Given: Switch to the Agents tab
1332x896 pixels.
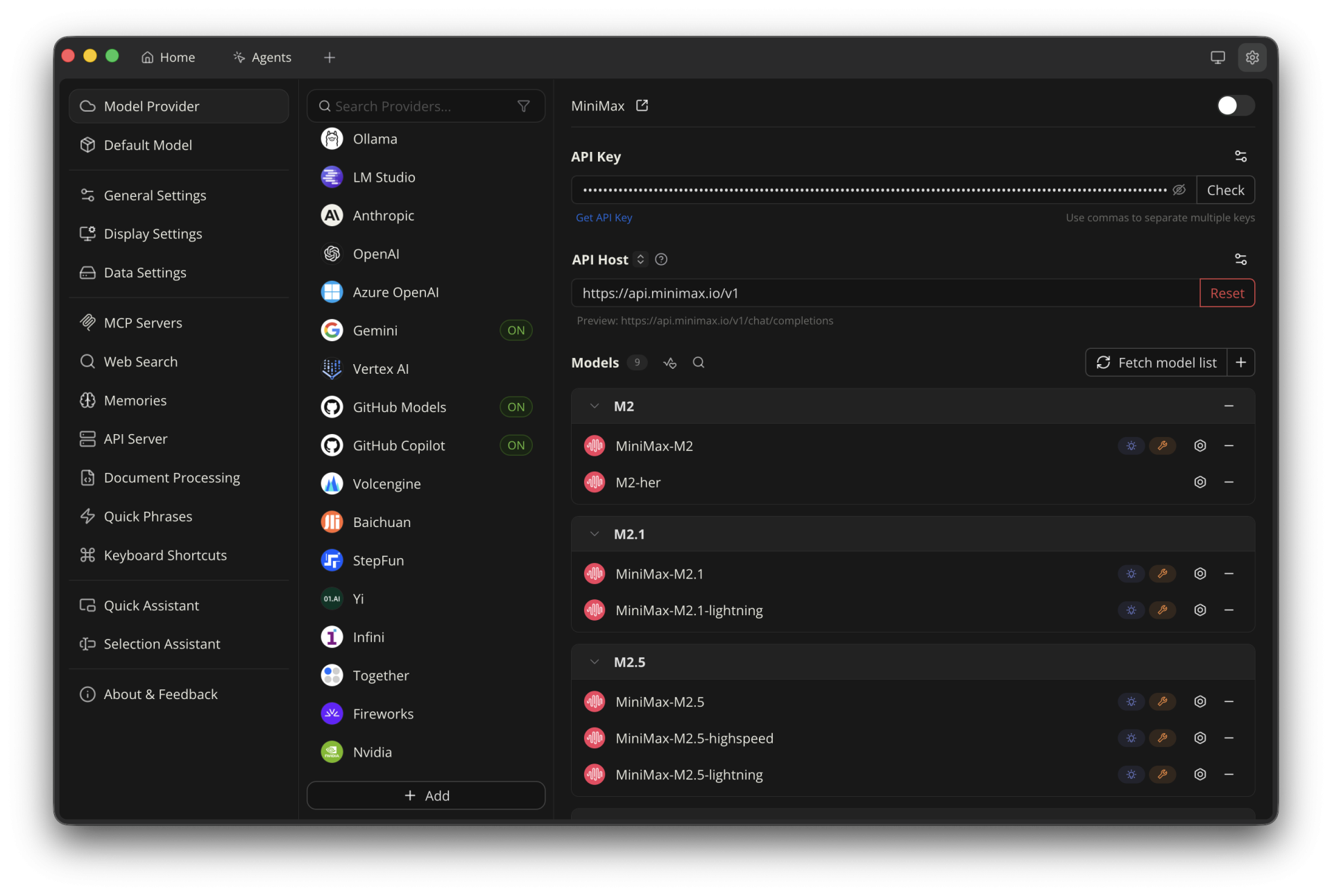Looking at the screenshot, I should pyautogui.click(x=263, y=58).
